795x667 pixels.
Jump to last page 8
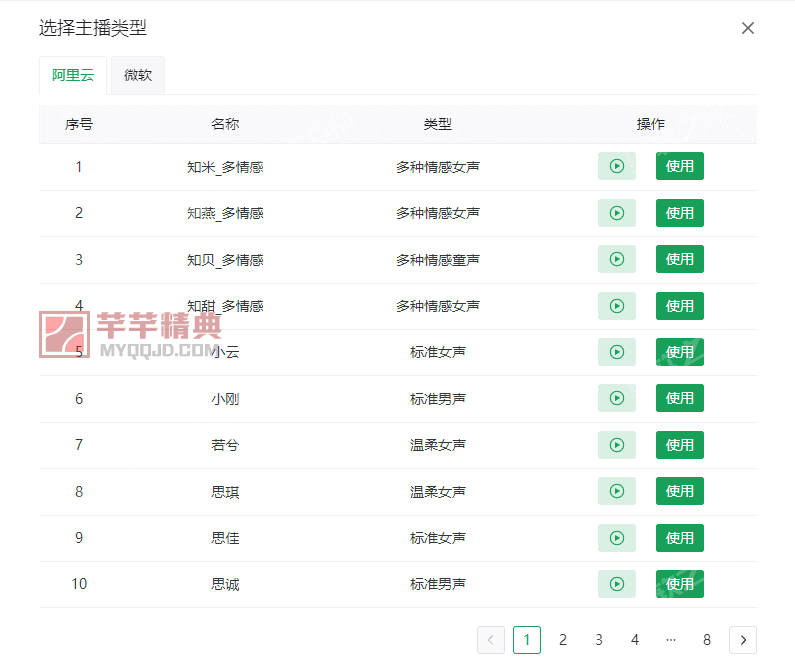pos(707,640)
